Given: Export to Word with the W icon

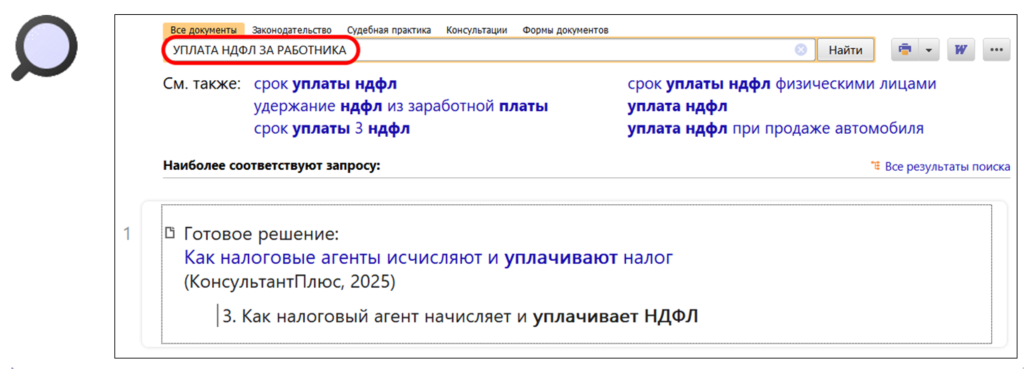Looking at the screenshot, I should click(961, 50).
